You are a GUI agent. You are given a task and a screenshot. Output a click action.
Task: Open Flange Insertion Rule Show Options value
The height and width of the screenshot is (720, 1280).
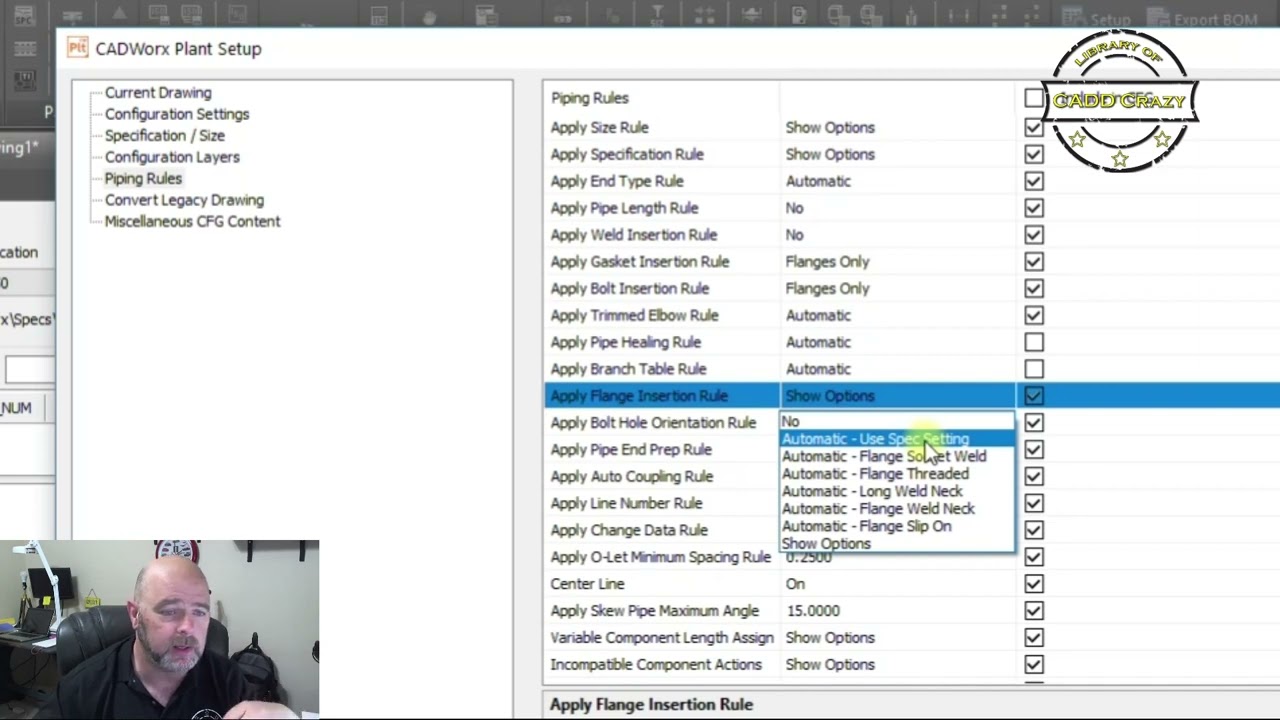[897, 396]
